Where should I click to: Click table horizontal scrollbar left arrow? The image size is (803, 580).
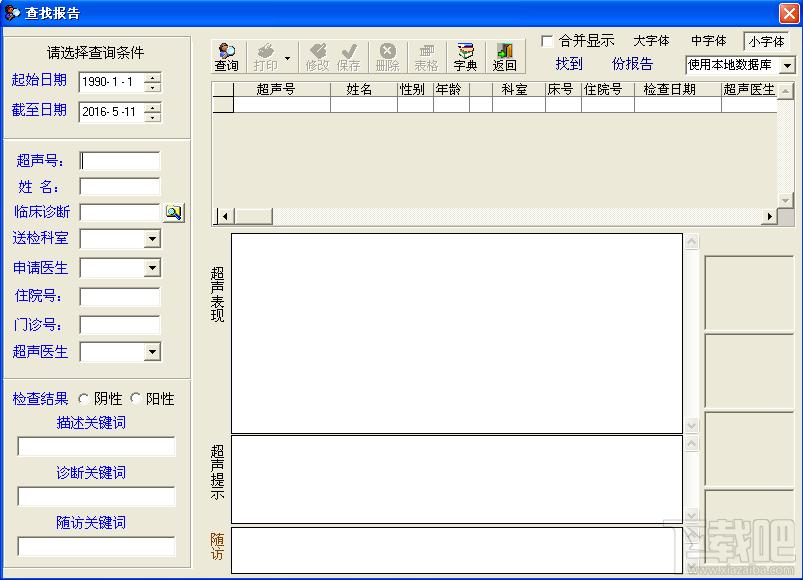(x=224, y=217)
